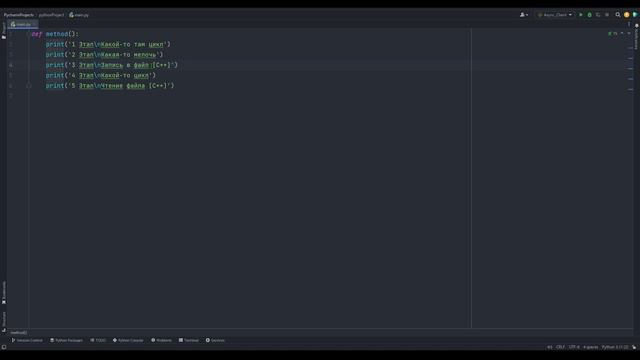Click main.py in the breadcrumb path

pos(79,15)
